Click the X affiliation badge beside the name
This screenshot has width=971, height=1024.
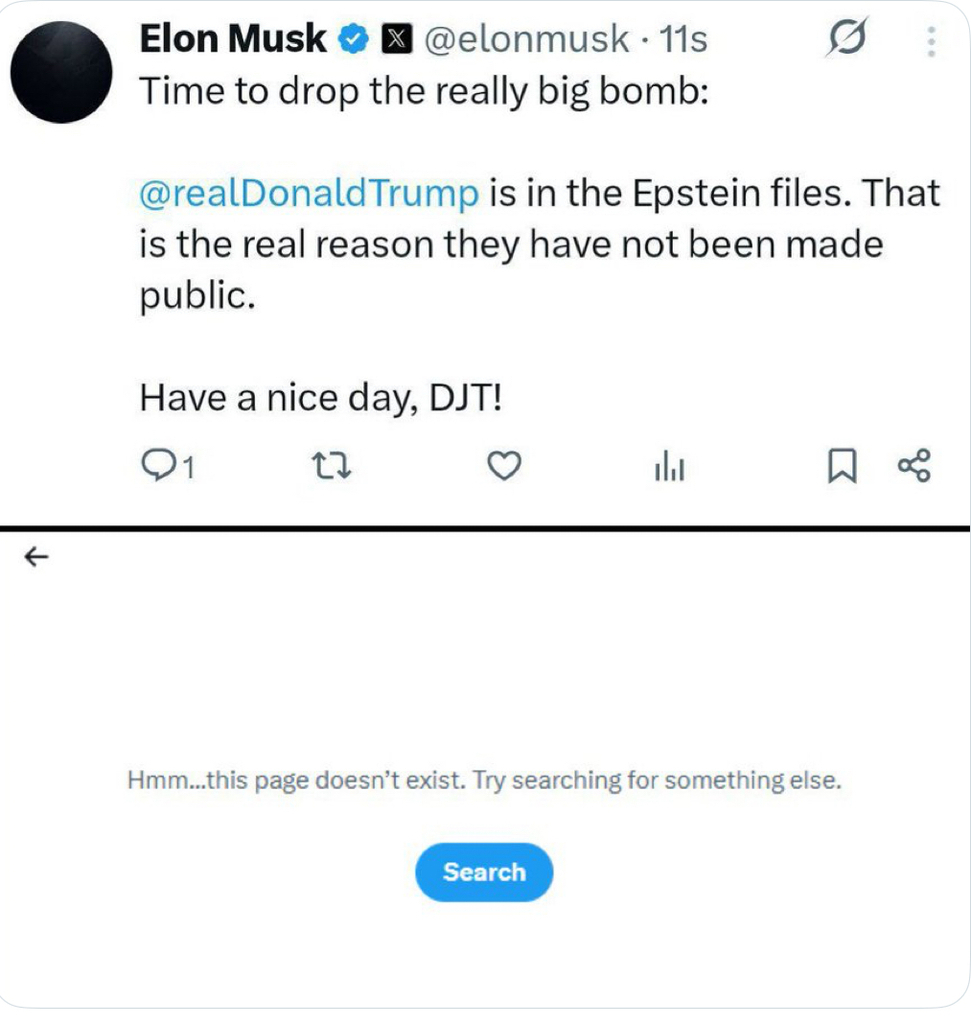point(396,39)
